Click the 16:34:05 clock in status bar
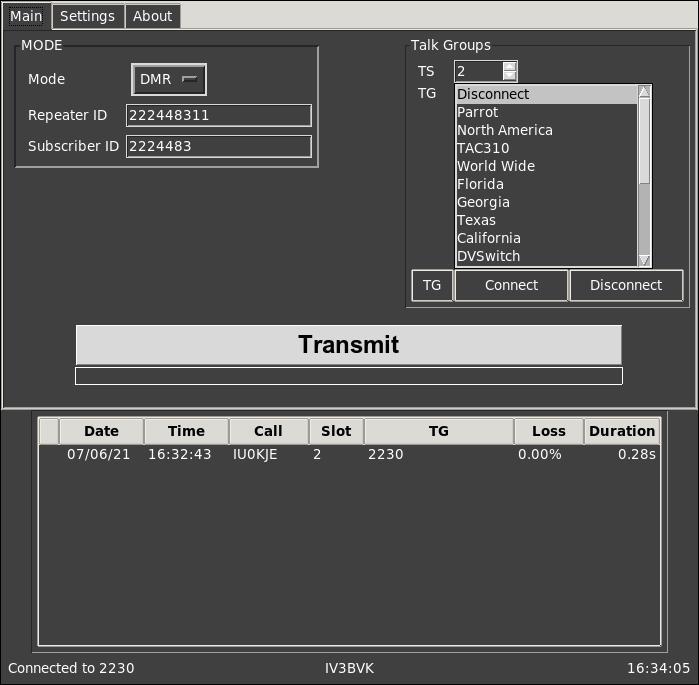 pos(658,668)
